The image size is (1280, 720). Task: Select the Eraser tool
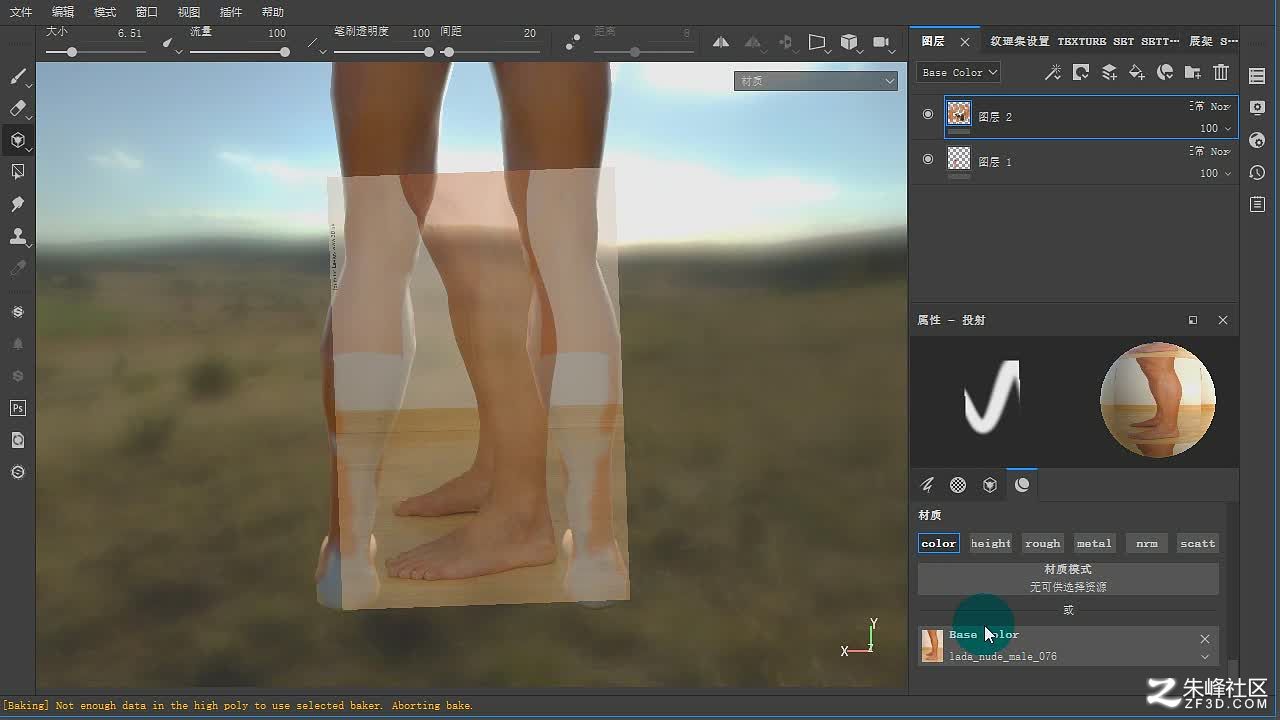click(x=17, y=108)
